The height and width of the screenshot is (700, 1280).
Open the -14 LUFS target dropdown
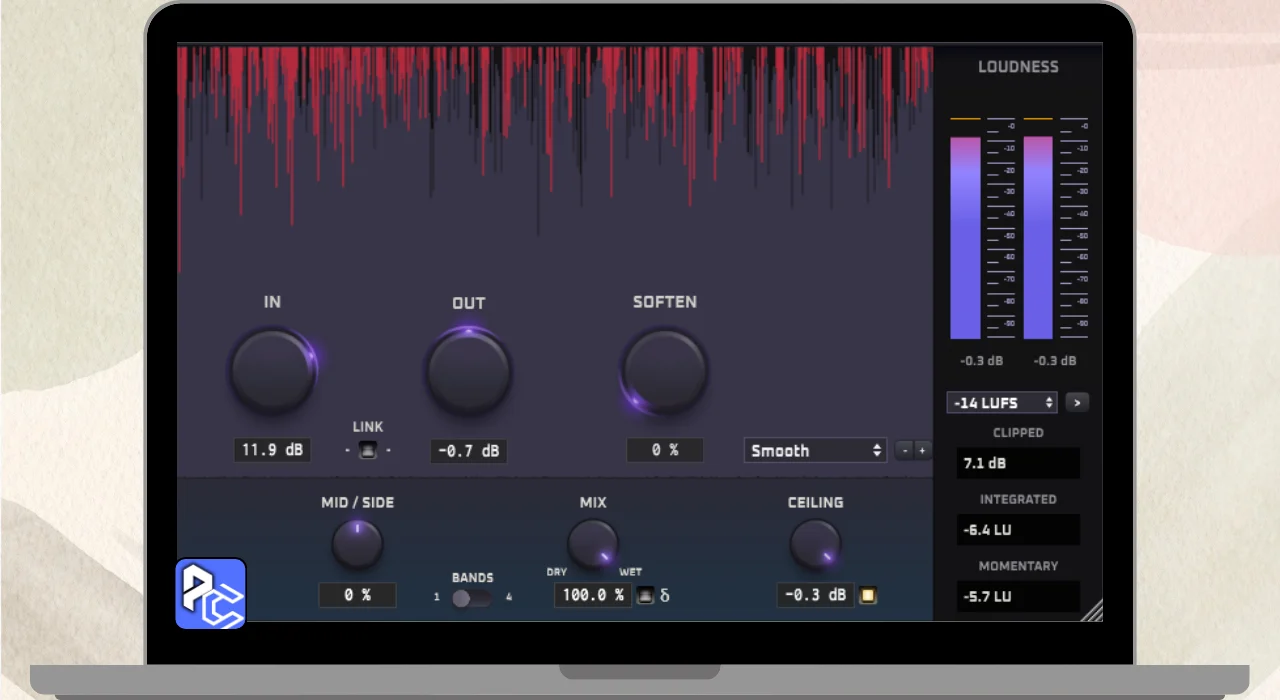click(1002, 403)
